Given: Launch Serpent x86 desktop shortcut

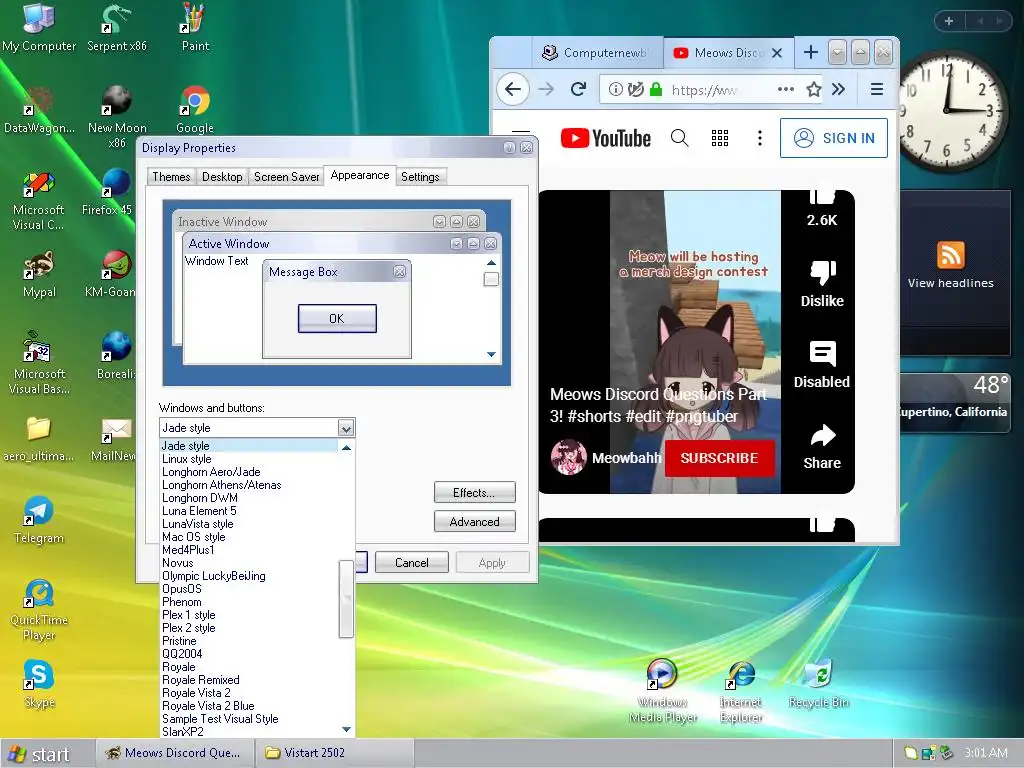Looking at the screenshot, I should (117, 27).
